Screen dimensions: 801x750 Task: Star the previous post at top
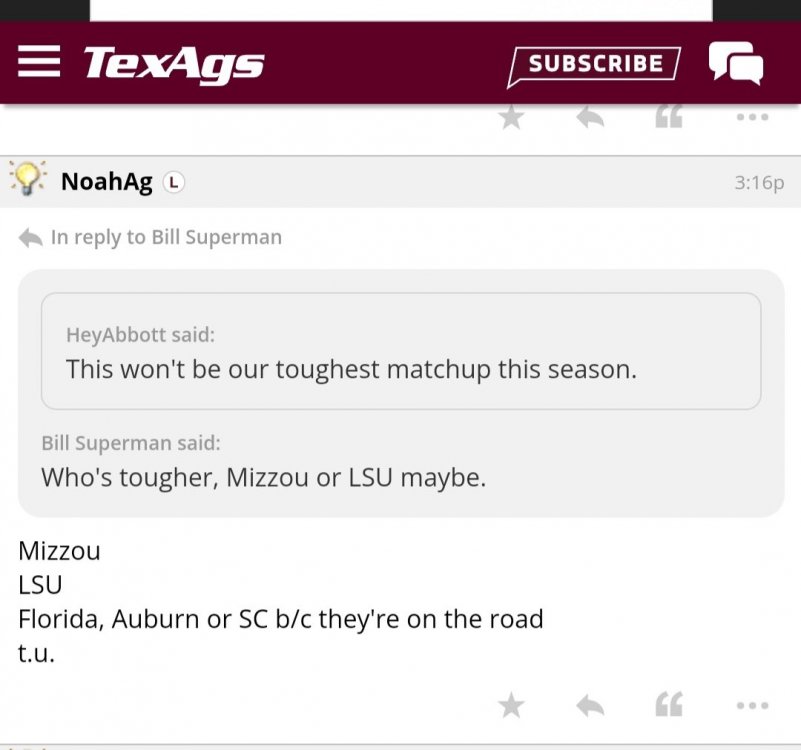(511, 118)
